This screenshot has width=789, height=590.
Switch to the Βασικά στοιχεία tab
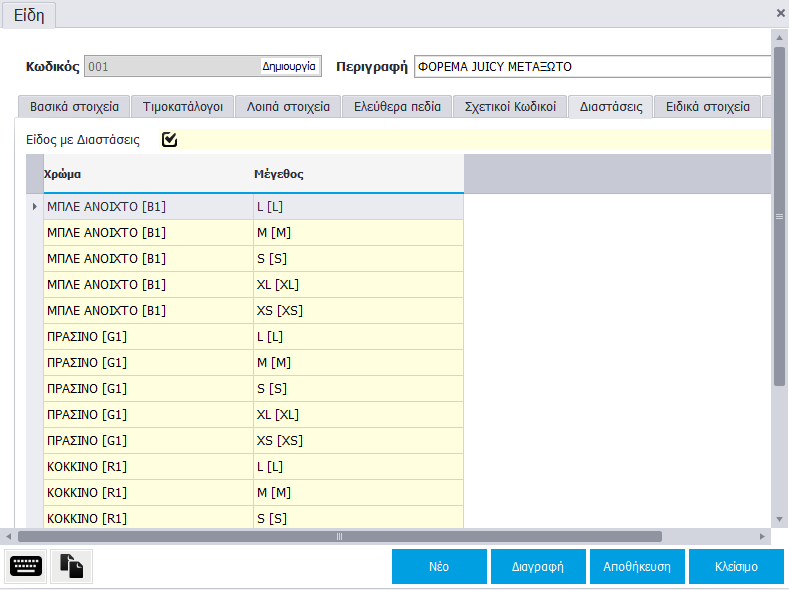[x=74, y=107]
